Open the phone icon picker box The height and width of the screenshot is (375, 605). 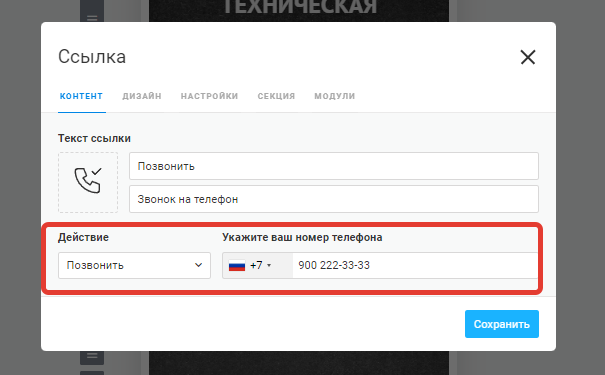pyautogui.click(x=88, y=182)
